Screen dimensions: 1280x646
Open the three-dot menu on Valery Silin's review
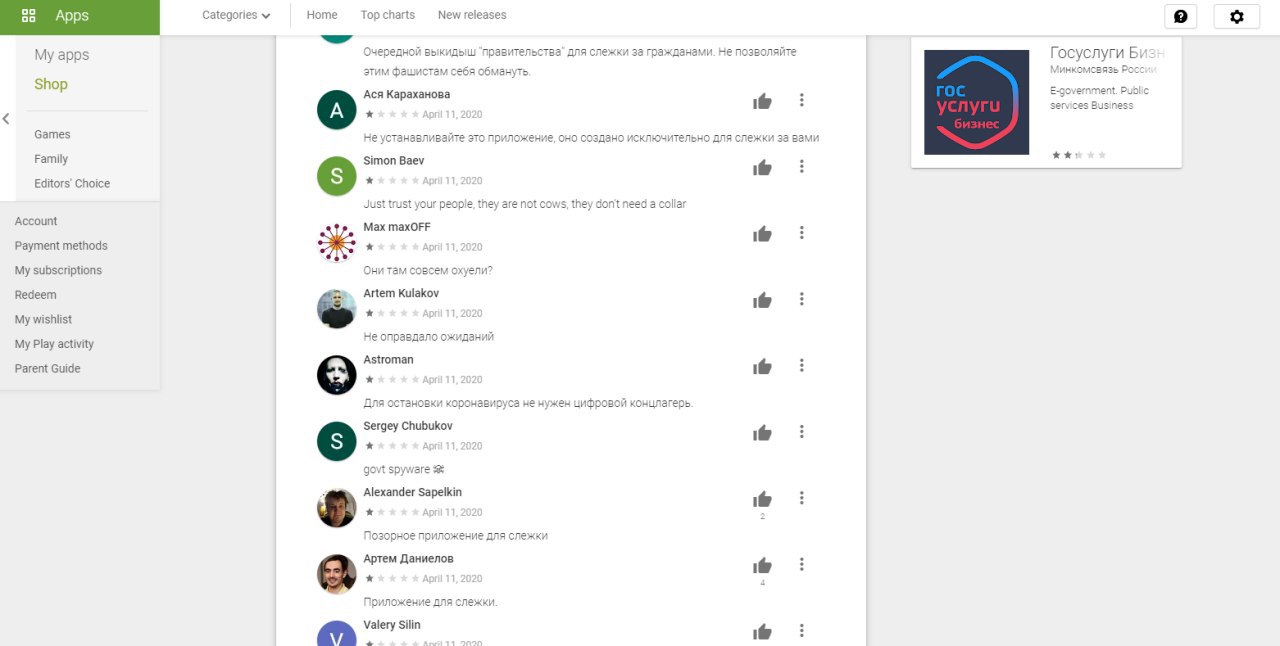tap(801, 631)
